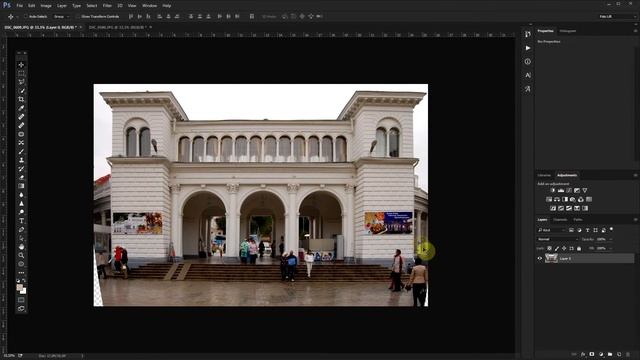Create a new layer icon
The width and height of the screenshot is (640, 360).
(x=619, y=354)
